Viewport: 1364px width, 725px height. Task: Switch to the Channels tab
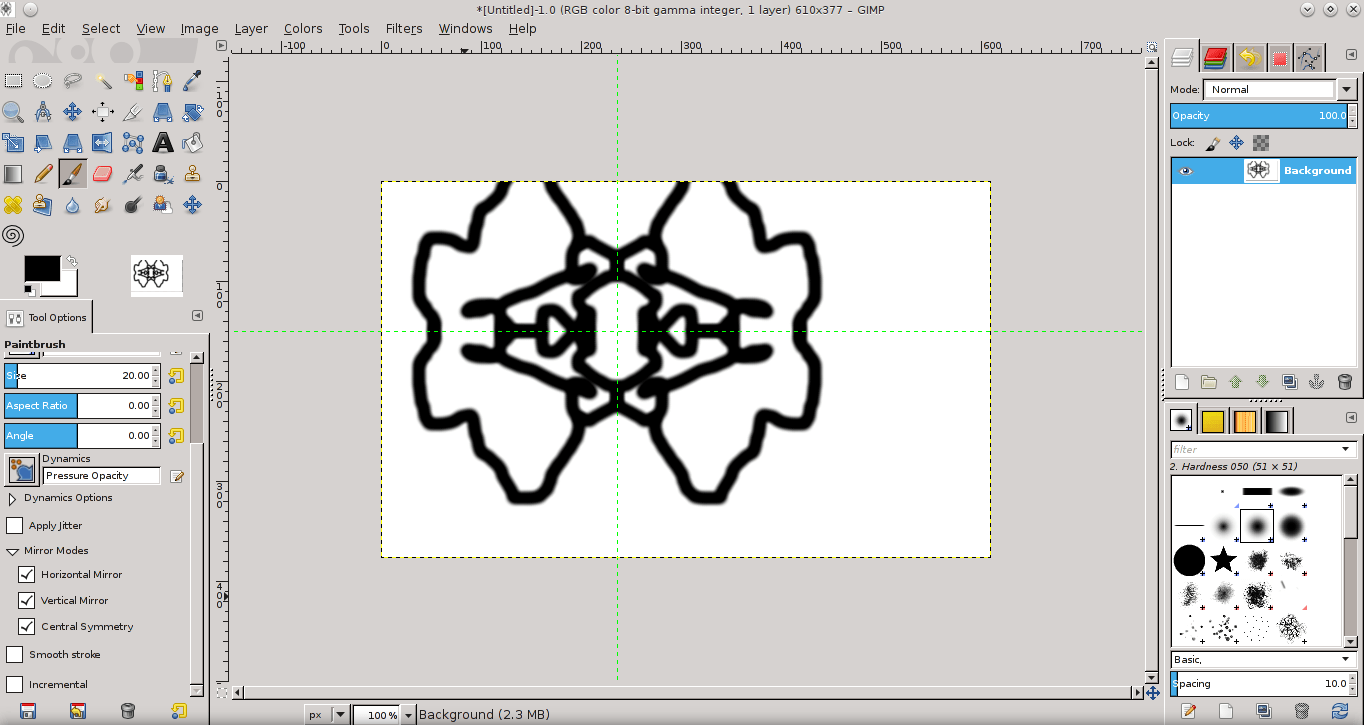pyautogui.click(x=1216, y=57)
